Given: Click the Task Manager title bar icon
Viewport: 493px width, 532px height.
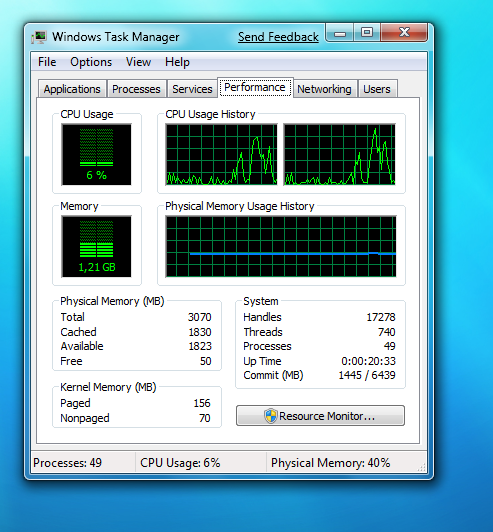Looking at the screenshot, I should [x=39, y=37].
